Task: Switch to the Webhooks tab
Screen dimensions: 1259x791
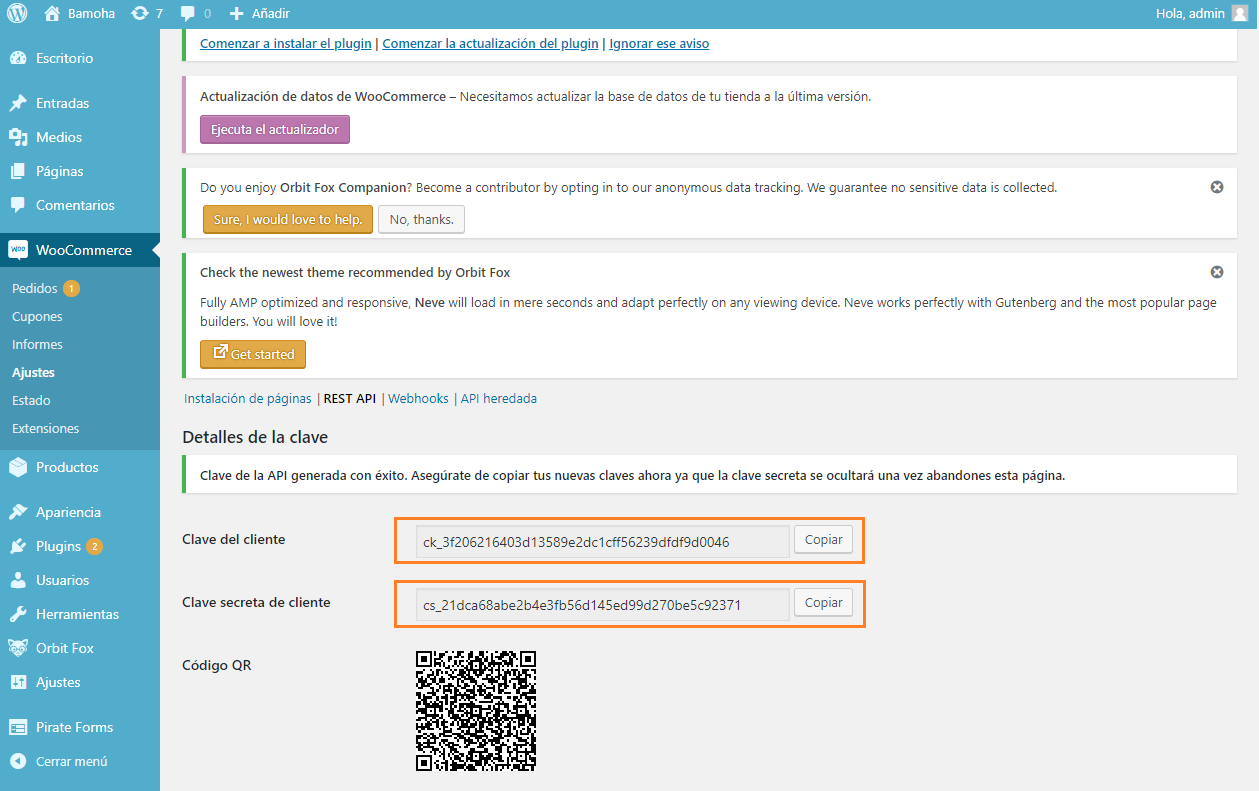Action: (x=418, y=398)
